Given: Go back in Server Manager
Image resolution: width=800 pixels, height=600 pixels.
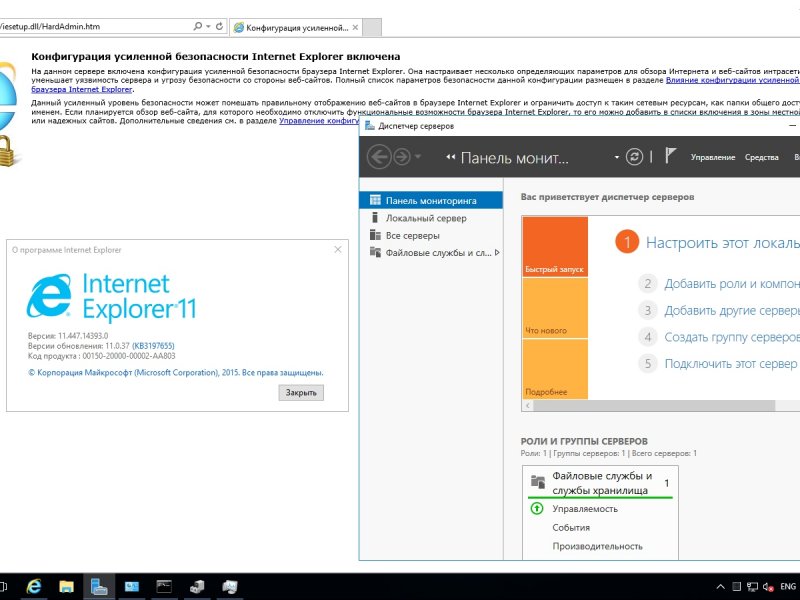Looking at the screenshot, I should point(379,157).
